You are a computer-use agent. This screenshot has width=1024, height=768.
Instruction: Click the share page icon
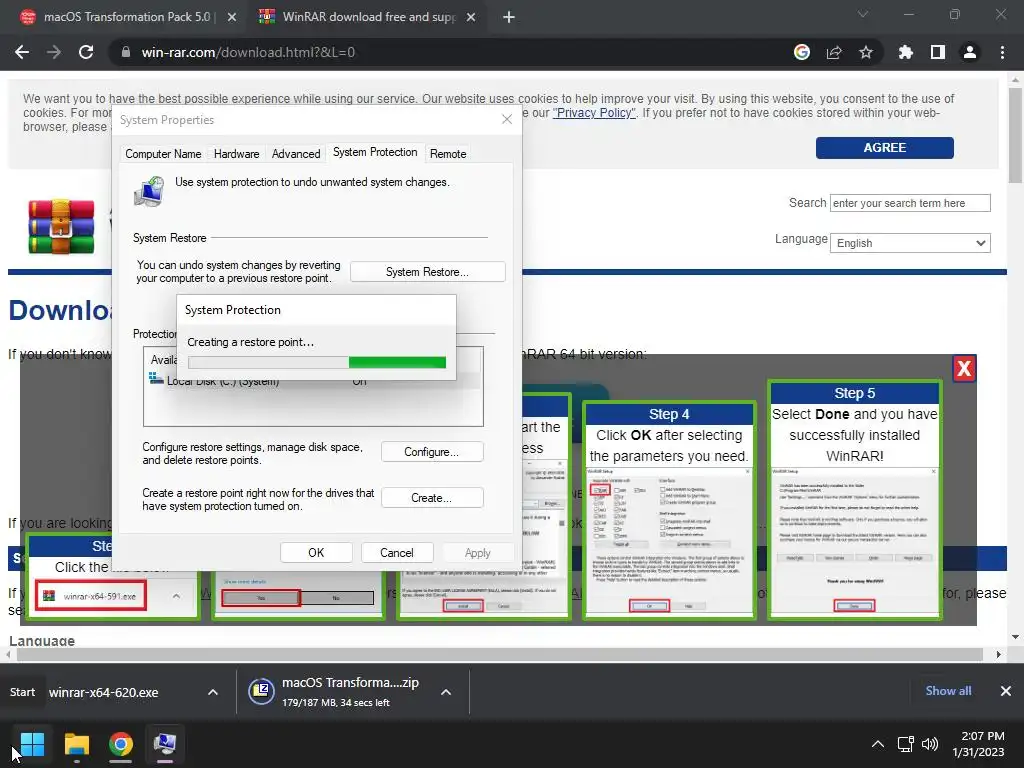tap(834, 52)
